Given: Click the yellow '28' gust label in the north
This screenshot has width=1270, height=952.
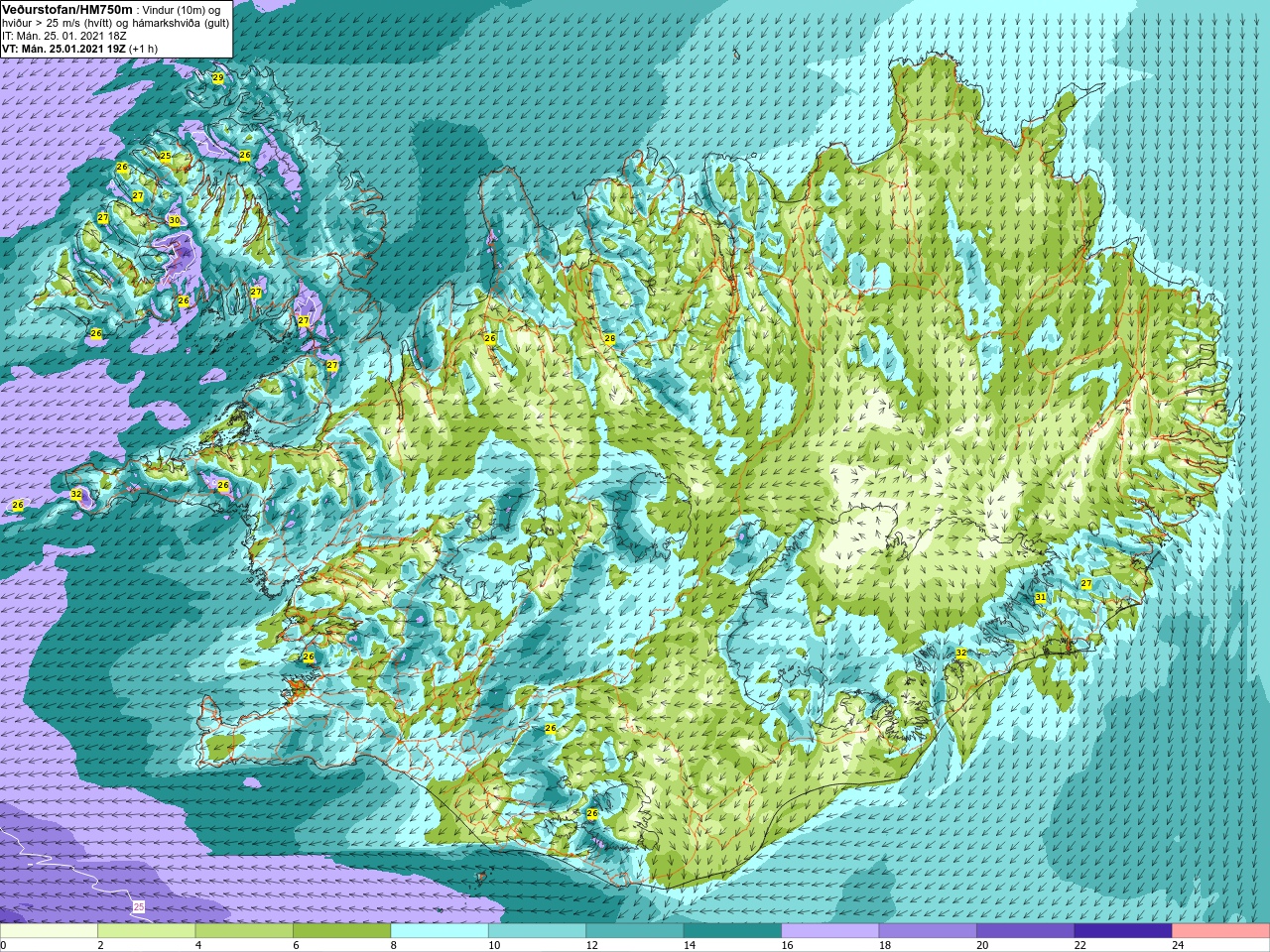Looking at the screenshot, I should pos(610,339).
